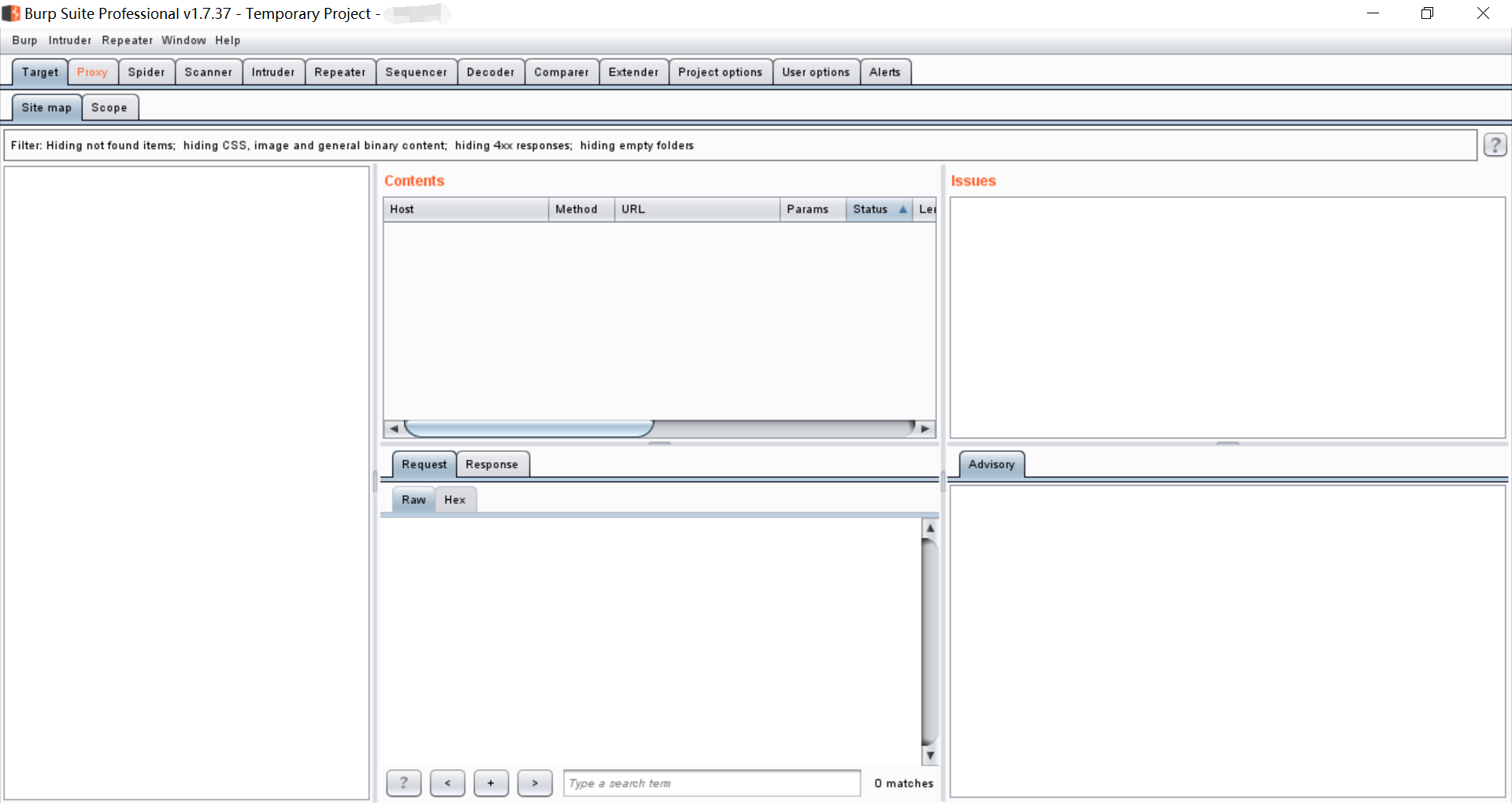Open the filter help question-mark icon

pyautogui.click(x=1495, y=145)
